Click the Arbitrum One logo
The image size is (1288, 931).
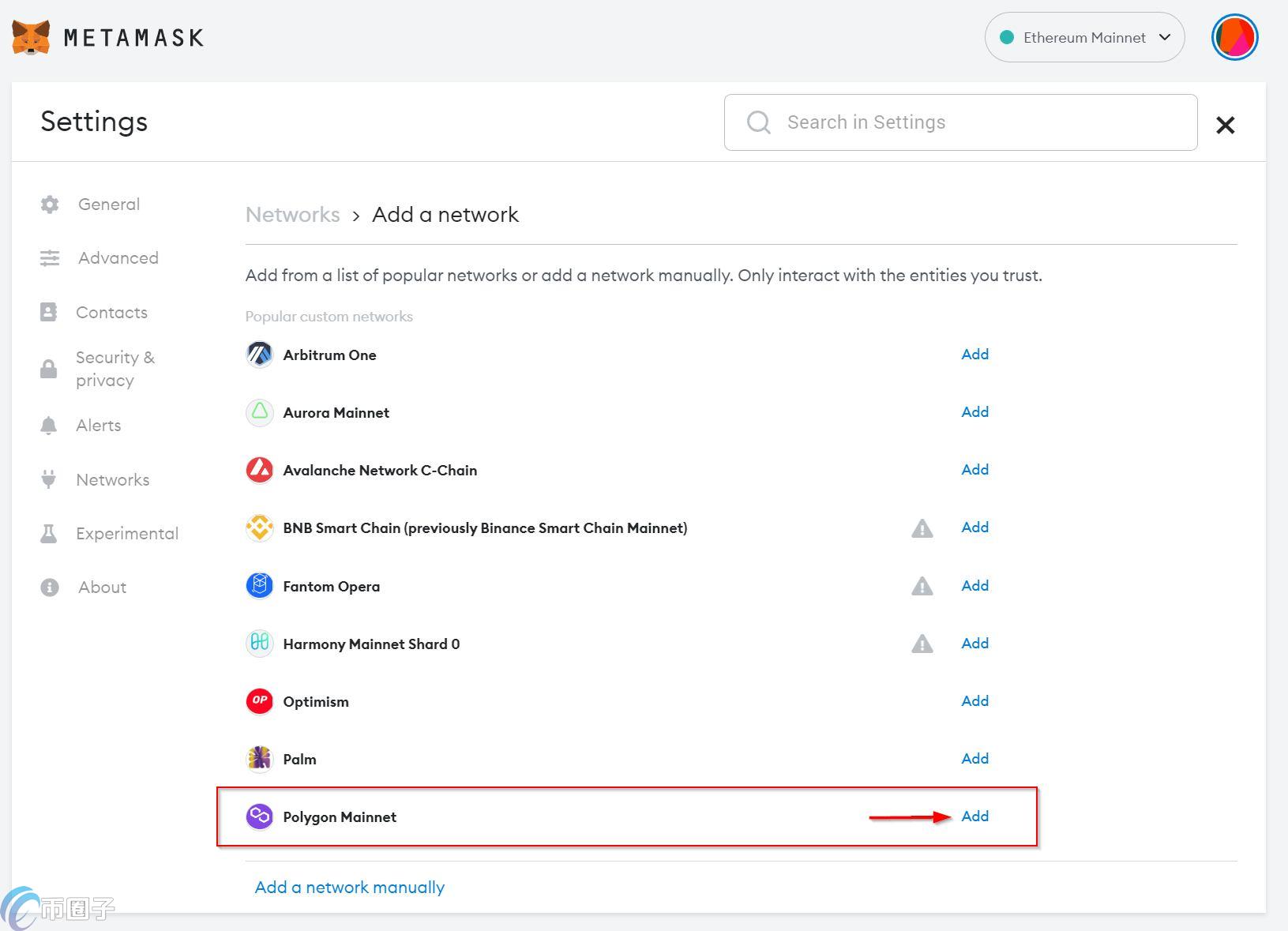pyautogui.click(x=259, y=355)
